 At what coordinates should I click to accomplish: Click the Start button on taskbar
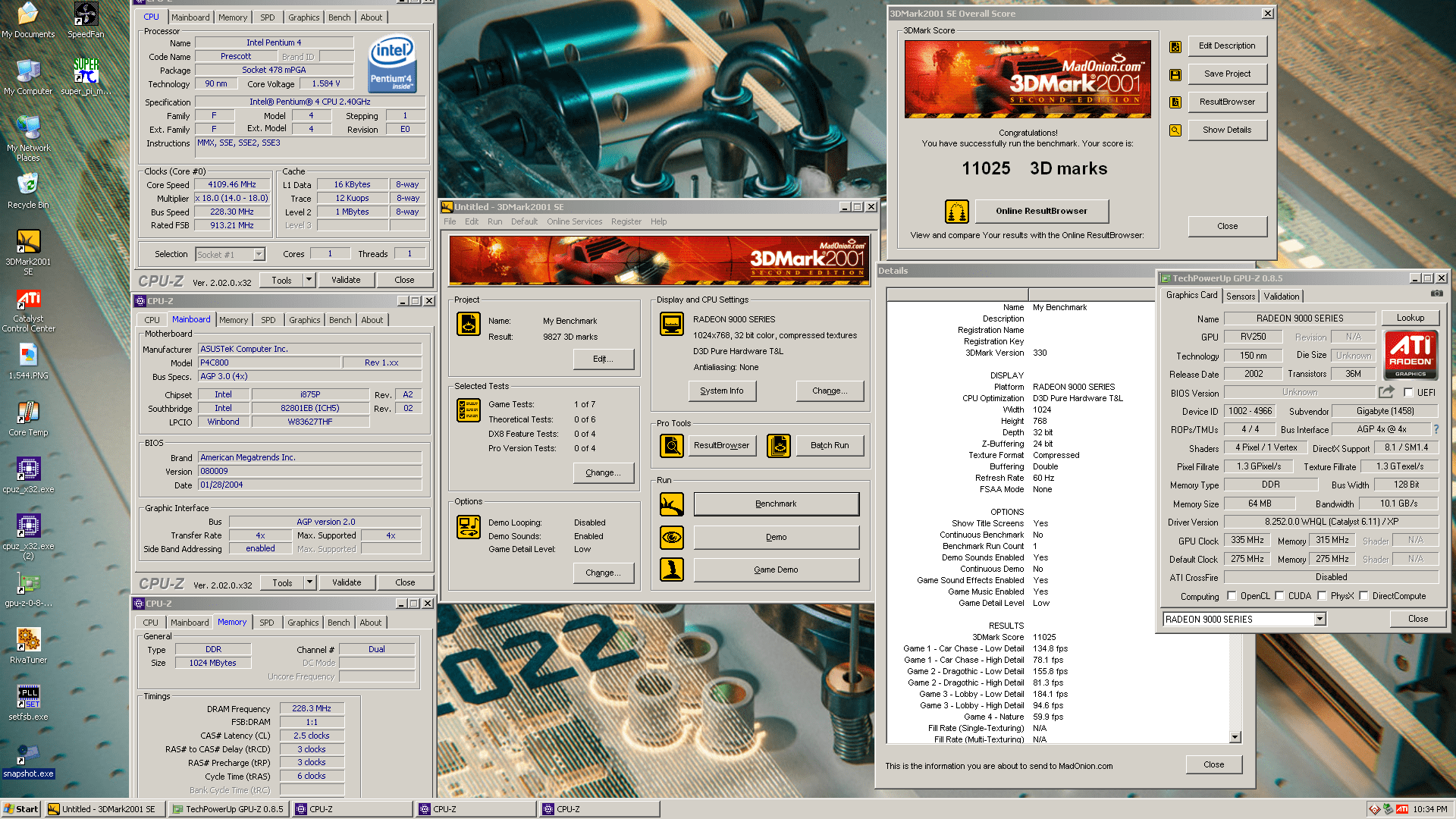click(20, 809)
